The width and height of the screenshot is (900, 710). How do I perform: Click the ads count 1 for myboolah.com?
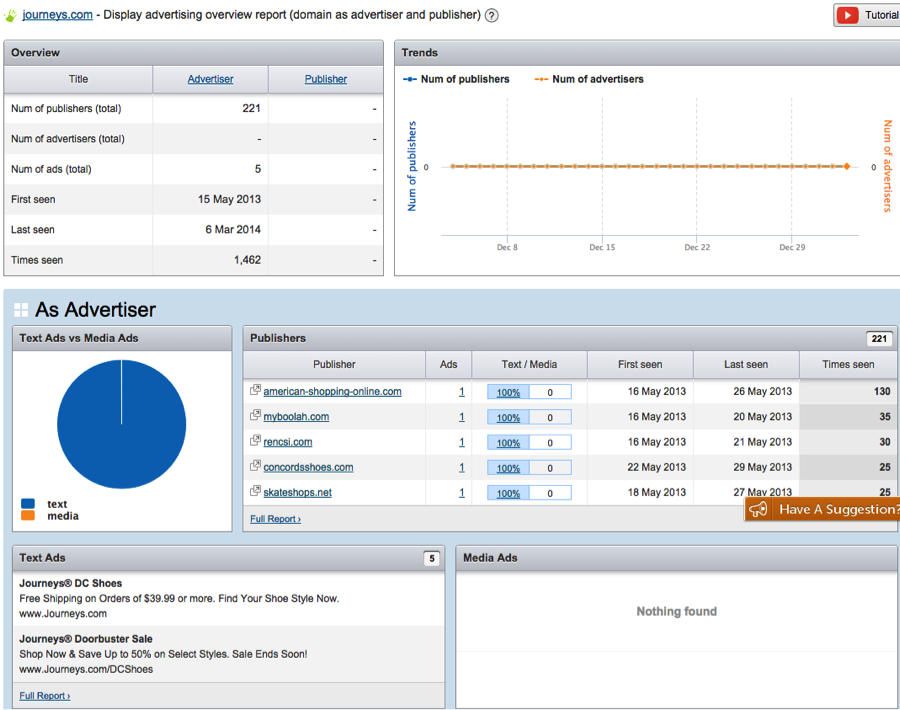pos(461,417)
